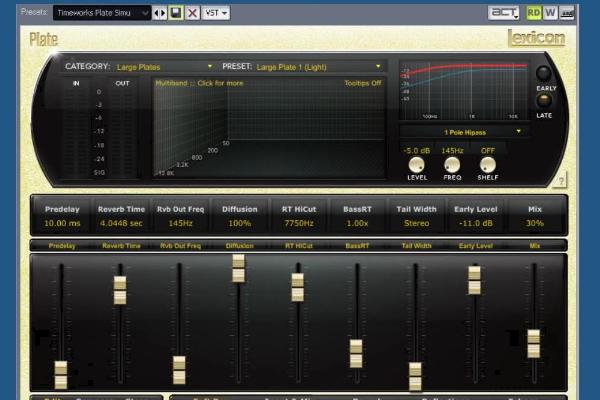Select the Early Level soft row label above faders
600x400 pixels.
pyautogui.click(x=476, y=246)
